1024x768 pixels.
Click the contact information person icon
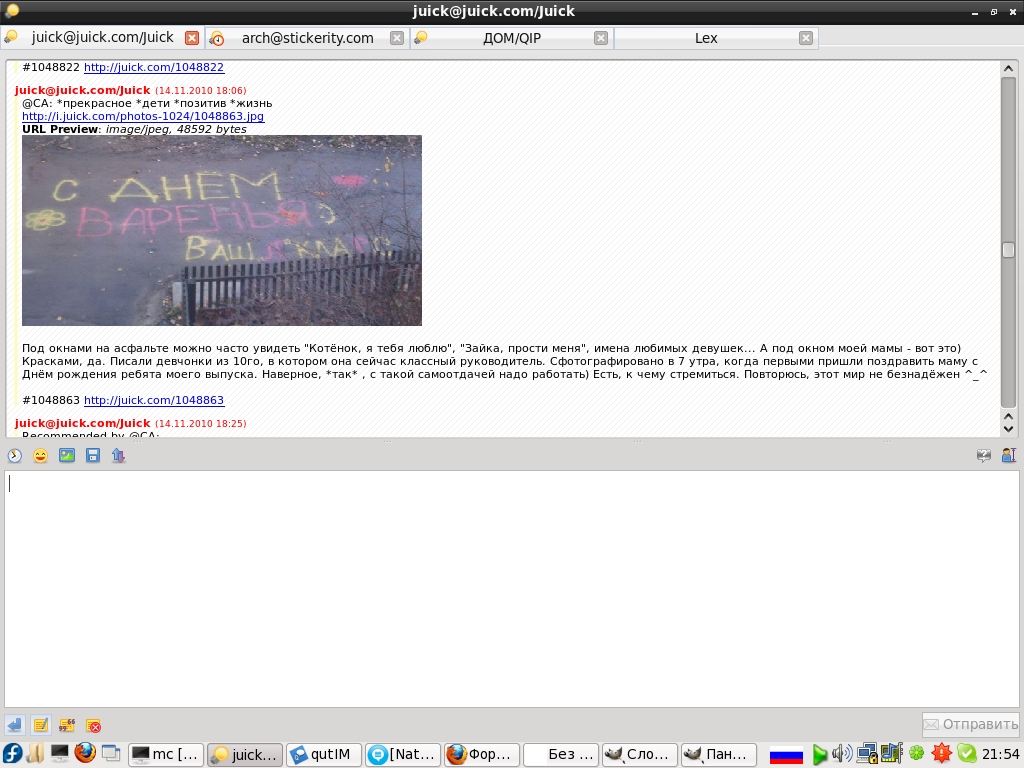click(x=1009, y=455)
